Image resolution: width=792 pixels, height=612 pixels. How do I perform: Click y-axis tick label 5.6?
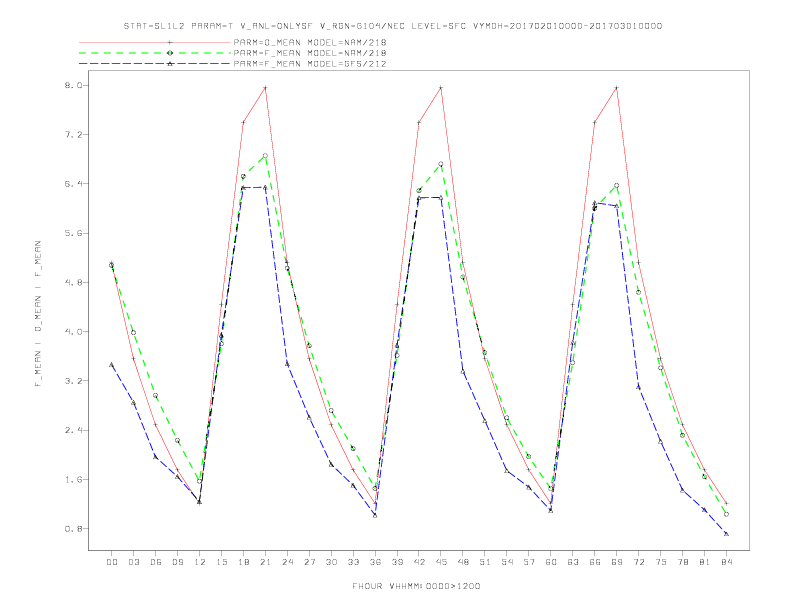pyautogui.click(x=73, y=233)
